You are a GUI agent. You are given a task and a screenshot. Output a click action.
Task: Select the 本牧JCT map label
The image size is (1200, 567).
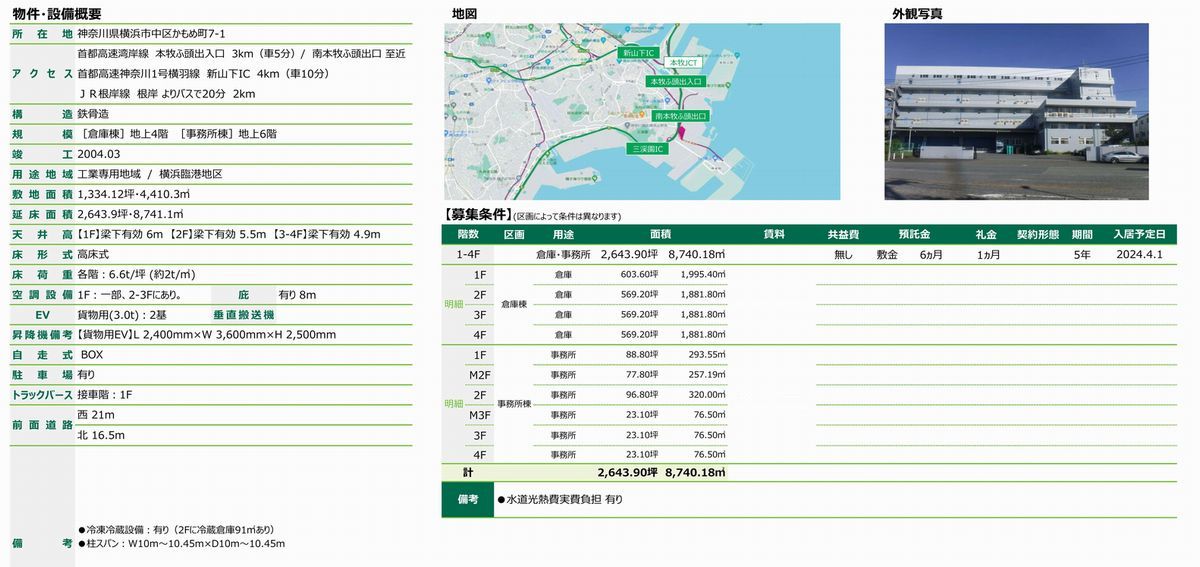tap(685, 63)
